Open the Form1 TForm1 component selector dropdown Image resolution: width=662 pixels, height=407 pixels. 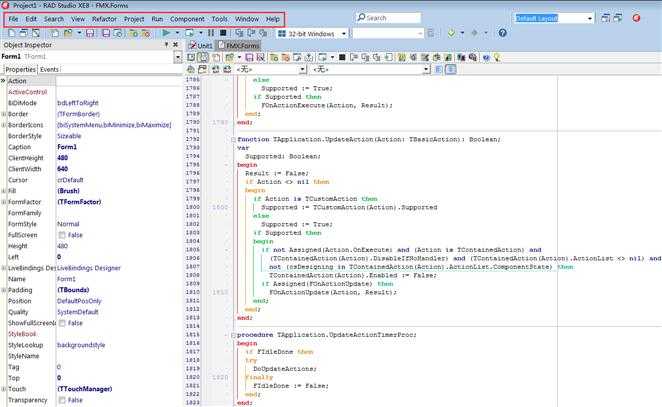(x=178, y=57)
